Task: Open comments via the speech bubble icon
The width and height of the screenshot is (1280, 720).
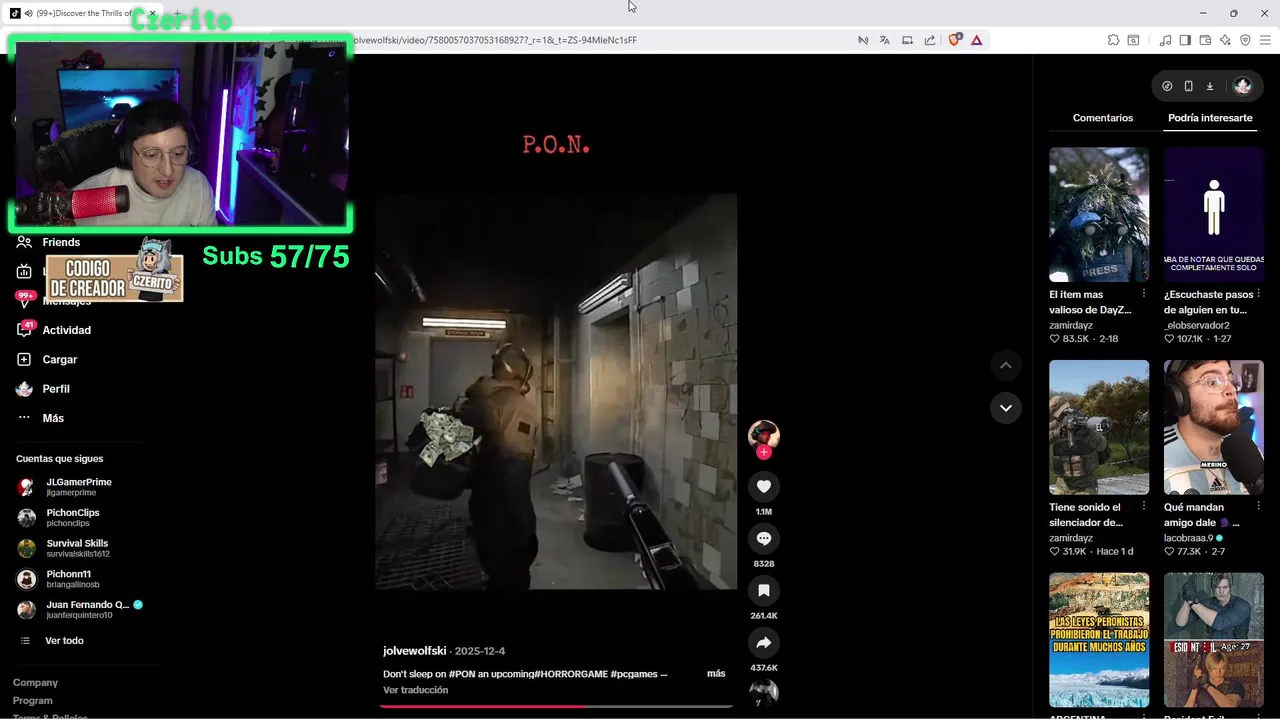Action: click(764, 538)
